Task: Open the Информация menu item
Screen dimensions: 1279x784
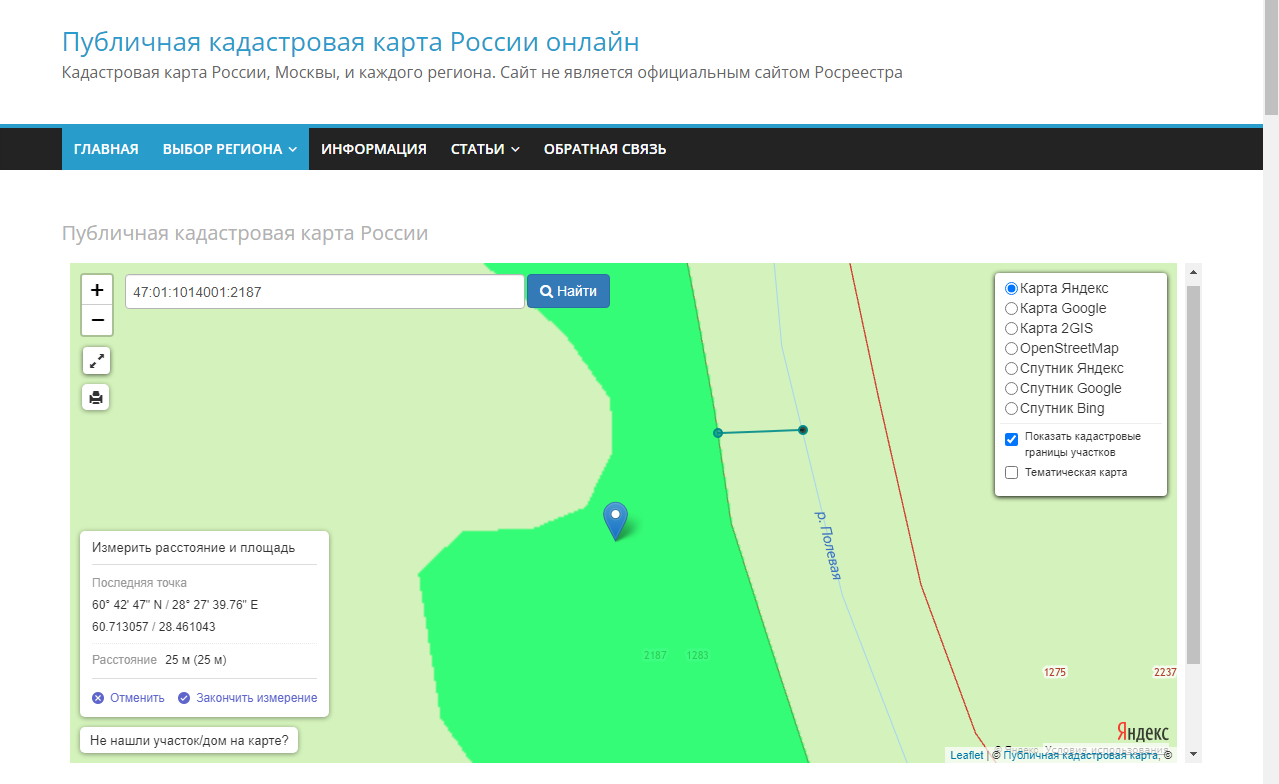Action: pos(374,149)
